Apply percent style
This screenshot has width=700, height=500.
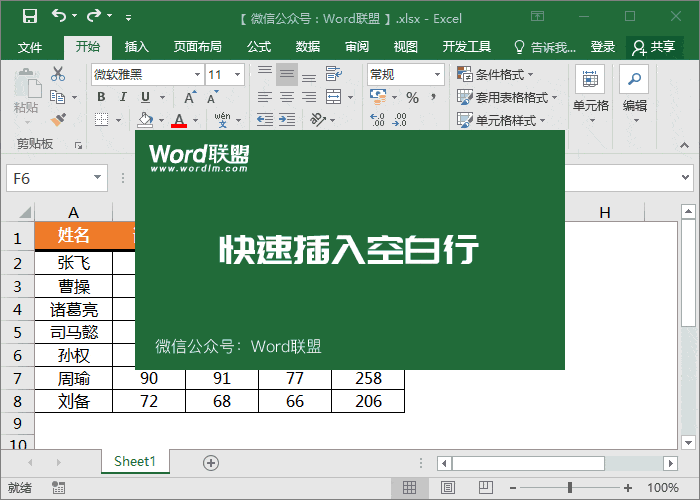pos(412,97)
